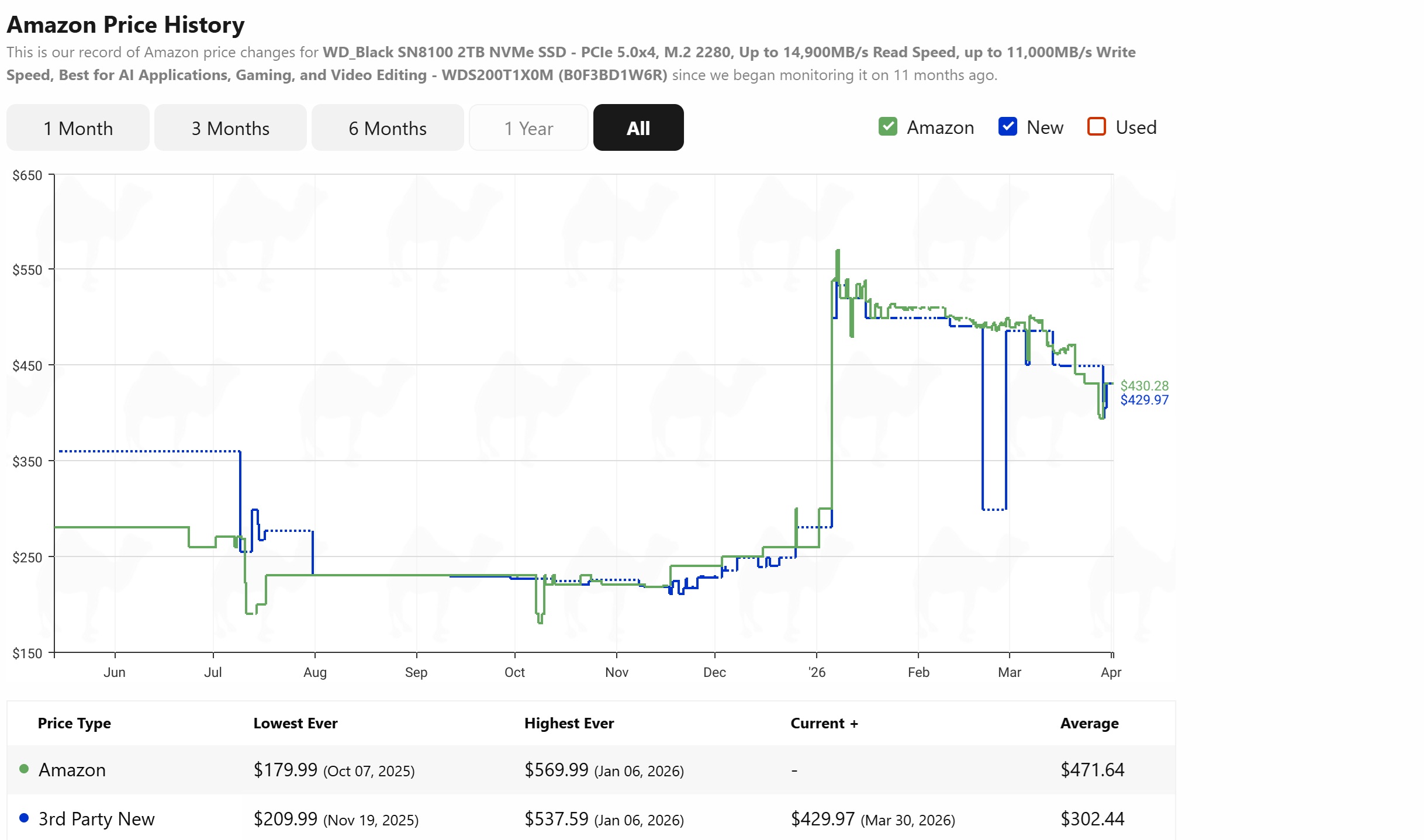Click the Average column header

(1088, 723)
